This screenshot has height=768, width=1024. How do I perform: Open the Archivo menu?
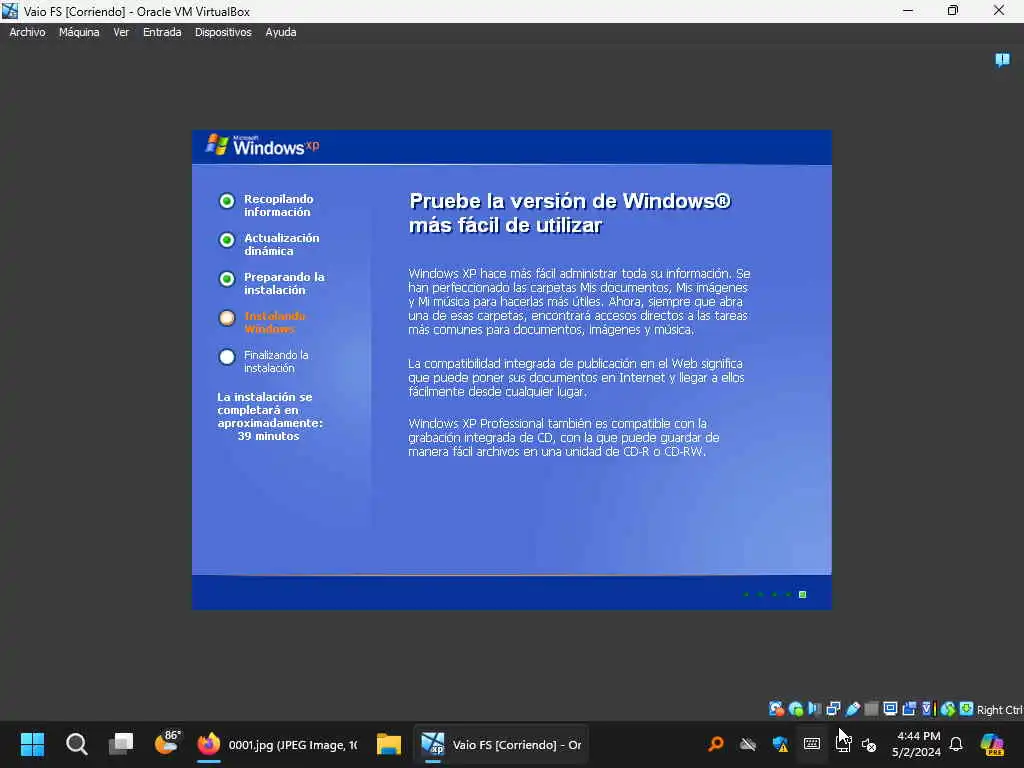pos(27,32)
